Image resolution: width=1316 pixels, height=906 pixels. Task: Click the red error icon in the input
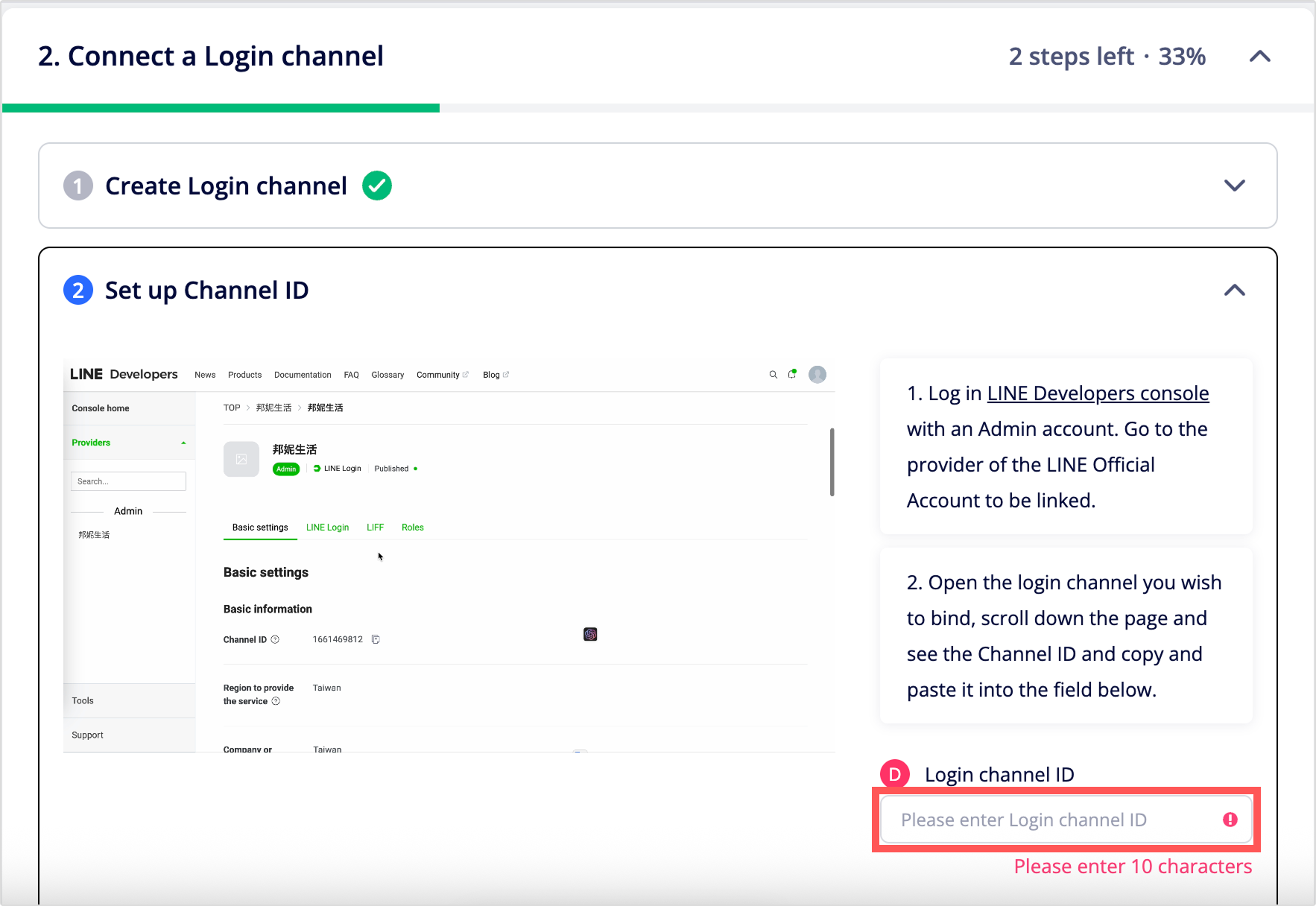coord(1230,820)
